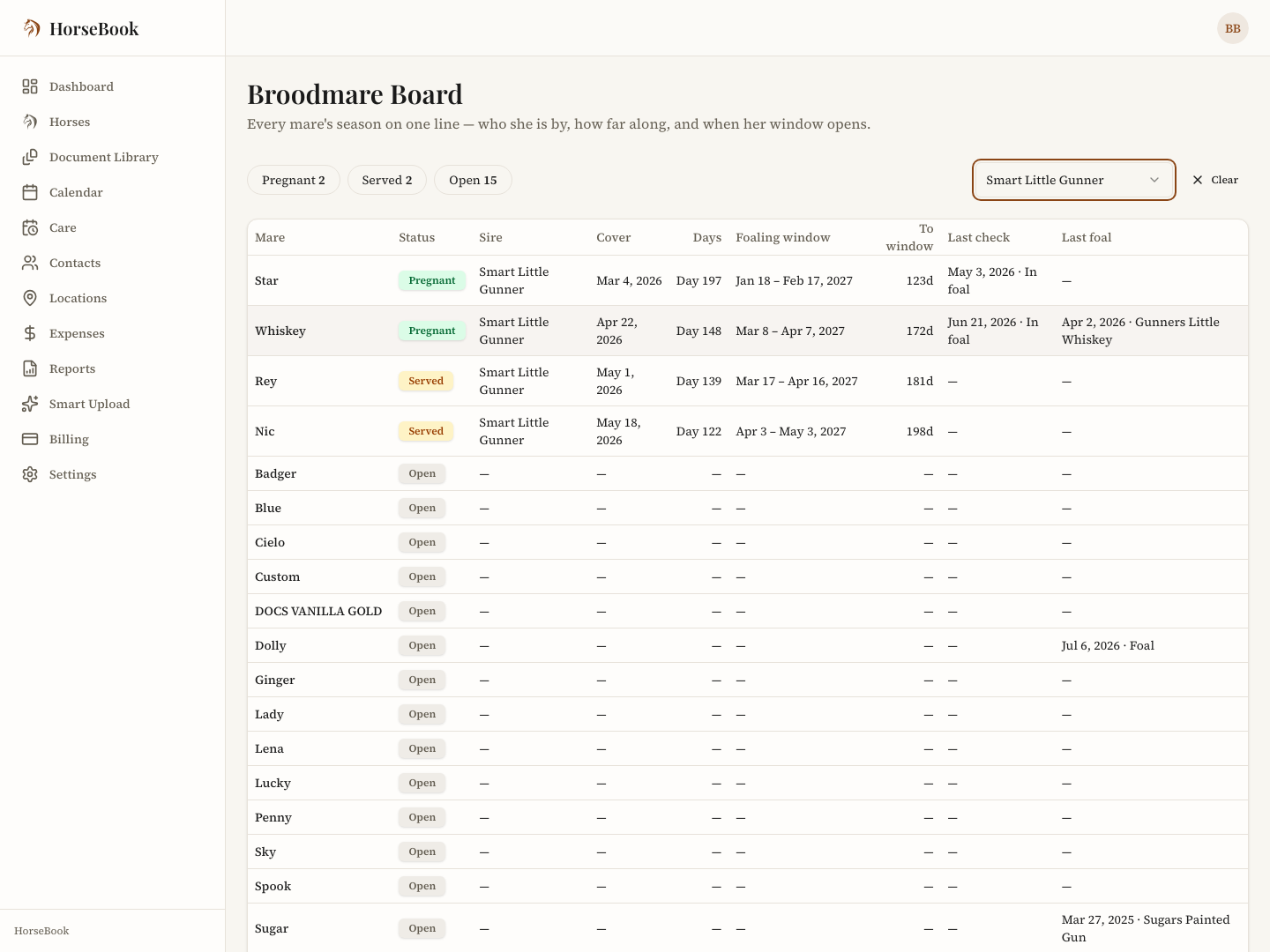Click the Last check column header
Viewport: 1270px width, 952px height.
[x=979, y=237]
